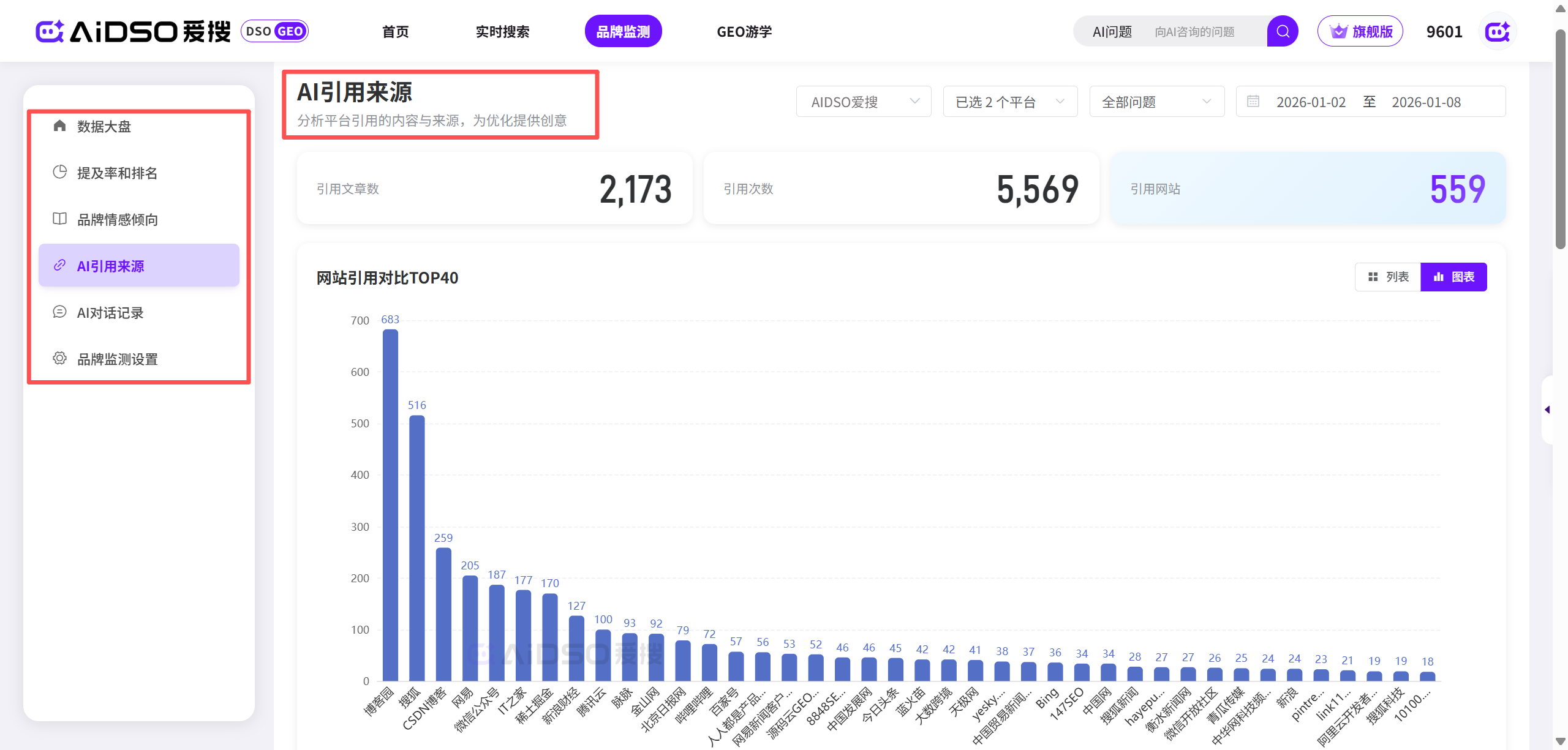Go to the GEO游学 nav tab
The image size is (1568, 750).
(x=744, y=31)
